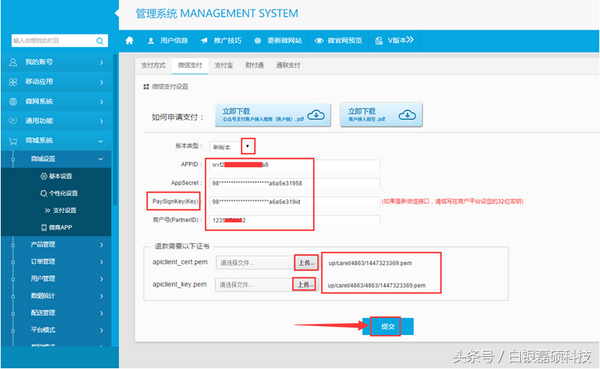Switch to the 财付通 tab
This screenshot has width=600, height=369.
click(254, 65)
